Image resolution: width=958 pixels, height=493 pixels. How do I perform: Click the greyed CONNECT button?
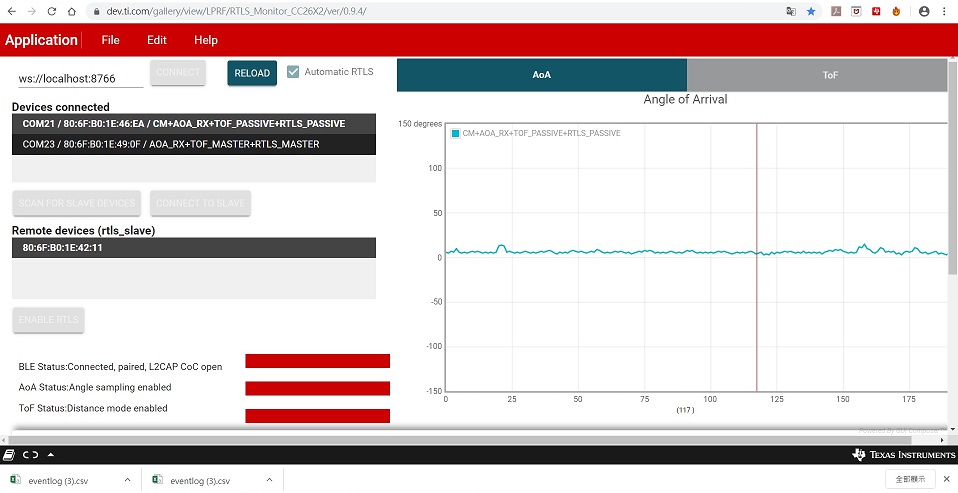[x=178, y=72]
